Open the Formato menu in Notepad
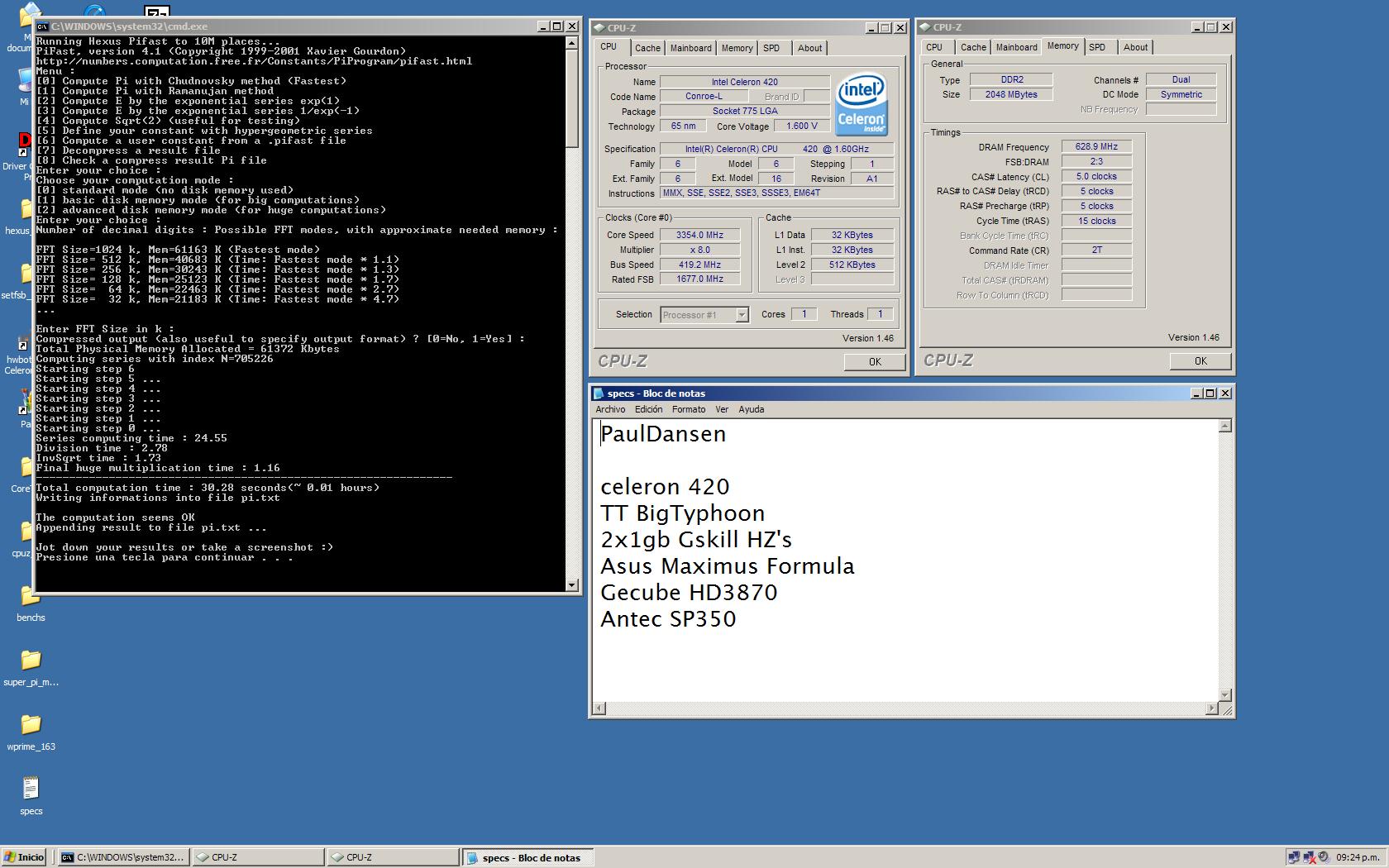 689,409
